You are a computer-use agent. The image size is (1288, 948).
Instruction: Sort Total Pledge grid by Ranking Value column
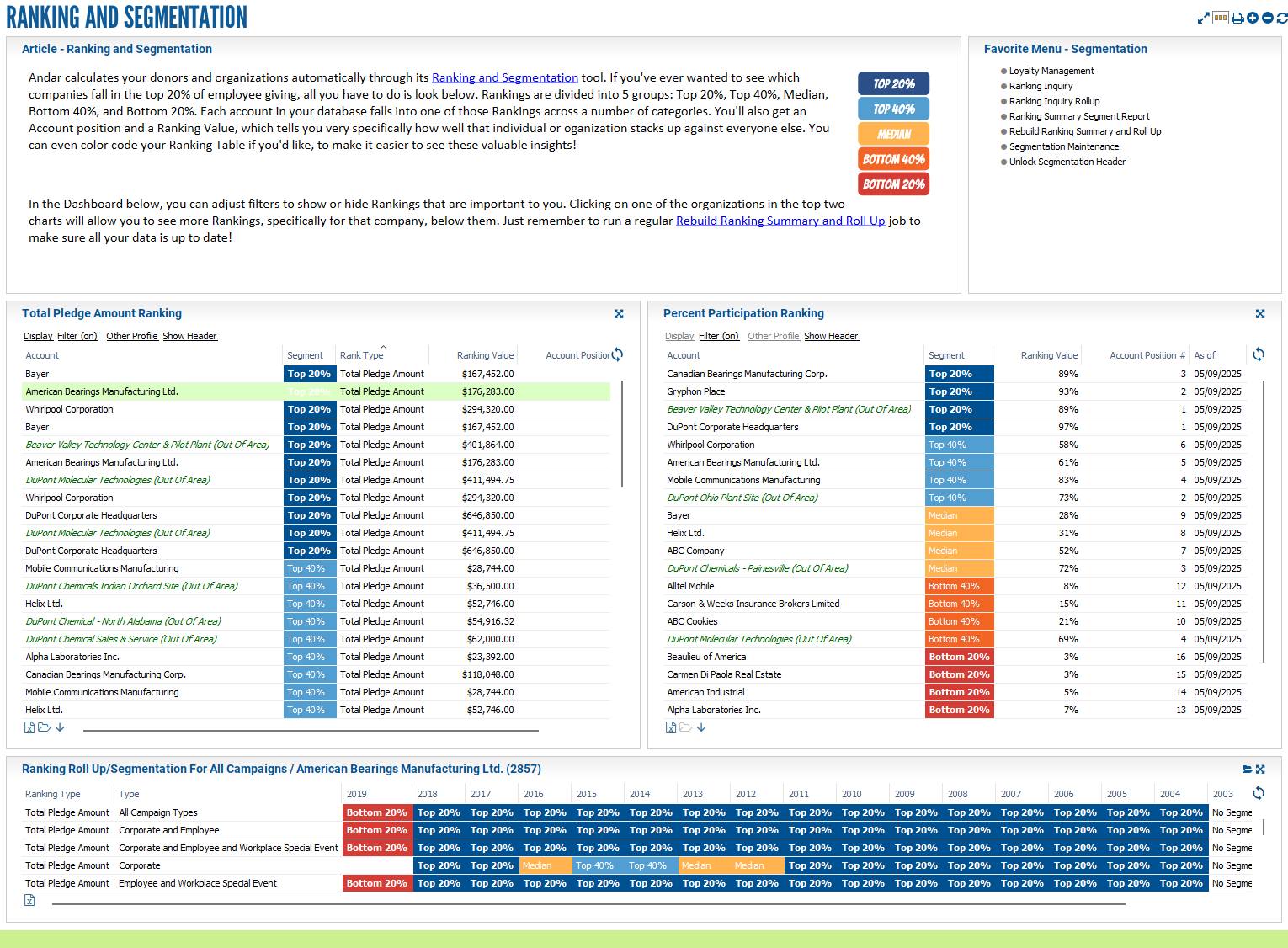click(x=485, y=355)
